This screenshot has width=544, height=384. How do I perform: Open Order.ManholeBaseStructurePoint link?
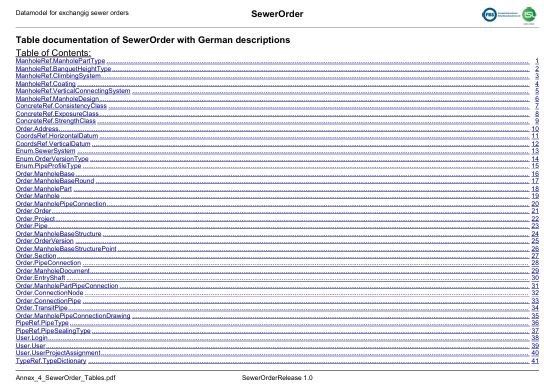pyautogui.click(x=66, y=248)
